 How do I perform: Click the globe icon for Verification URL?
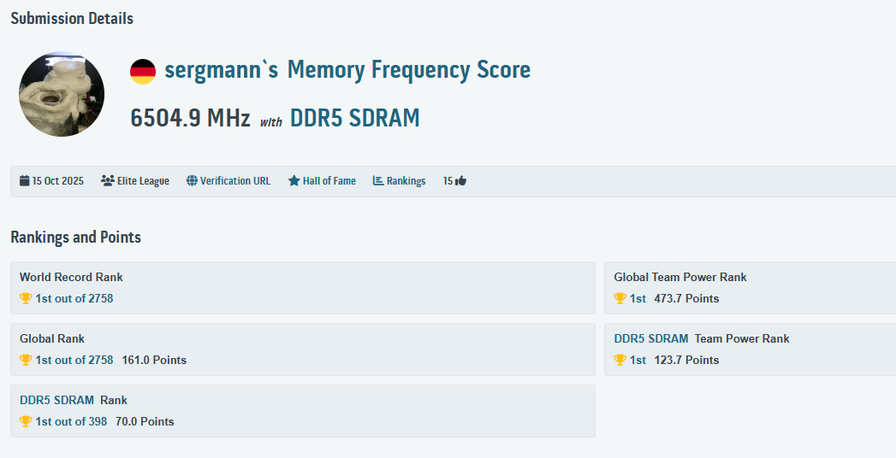191,181
